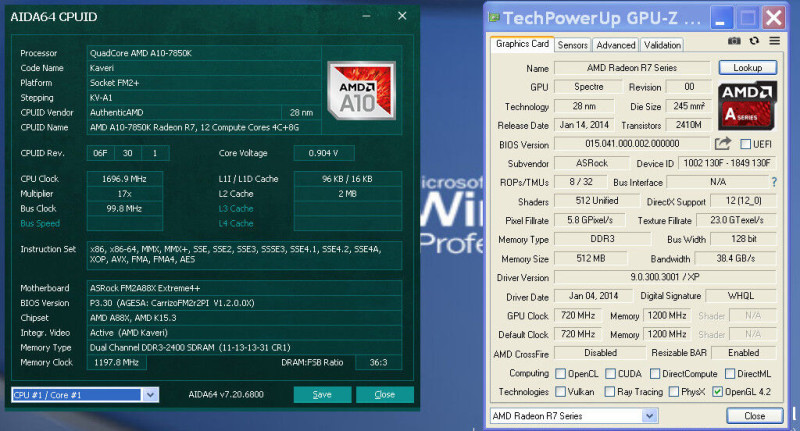Enable the OpenCL checkbox
The height and width of the screenshot is (431, 800).
[560, 374]
